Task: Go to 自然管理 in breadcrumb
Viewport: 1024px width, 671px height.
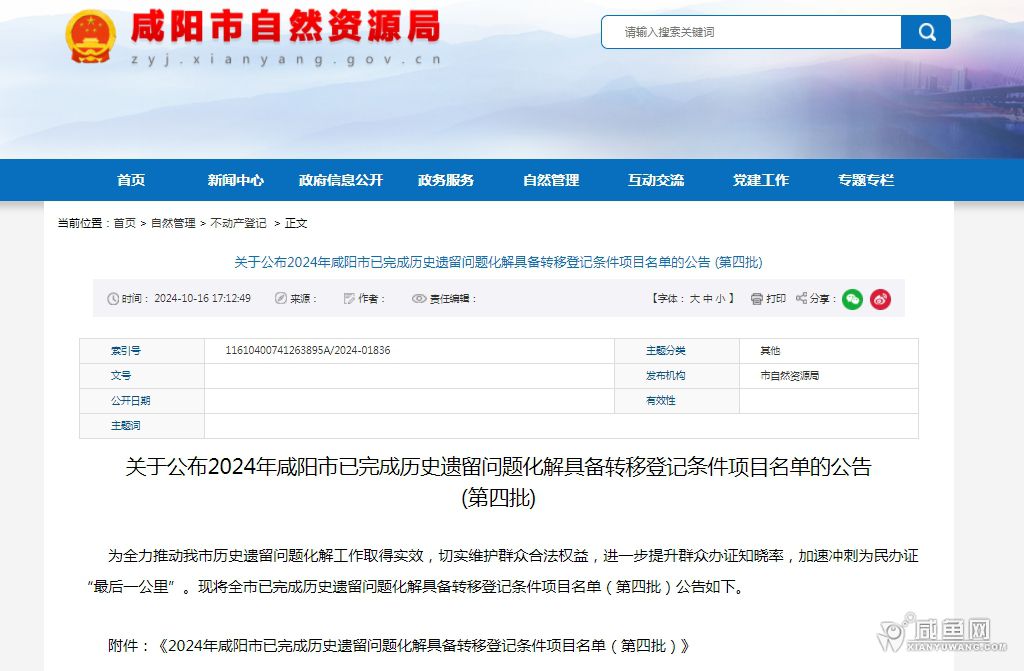Action: [173, 223]
